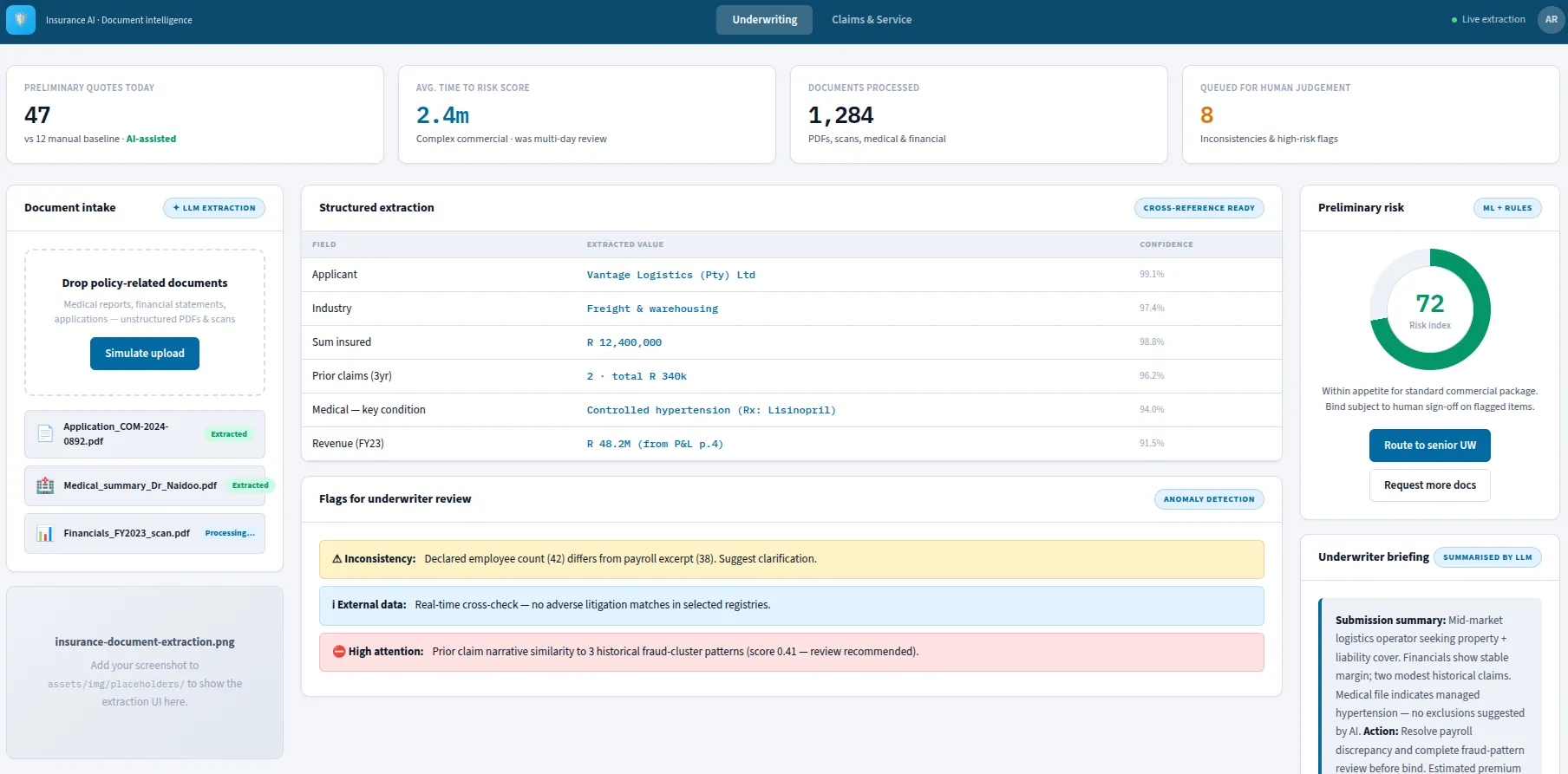Click the ML + Rules badge
Image resolution: width=1568 pixels, height=774 pixels.
1507,208
